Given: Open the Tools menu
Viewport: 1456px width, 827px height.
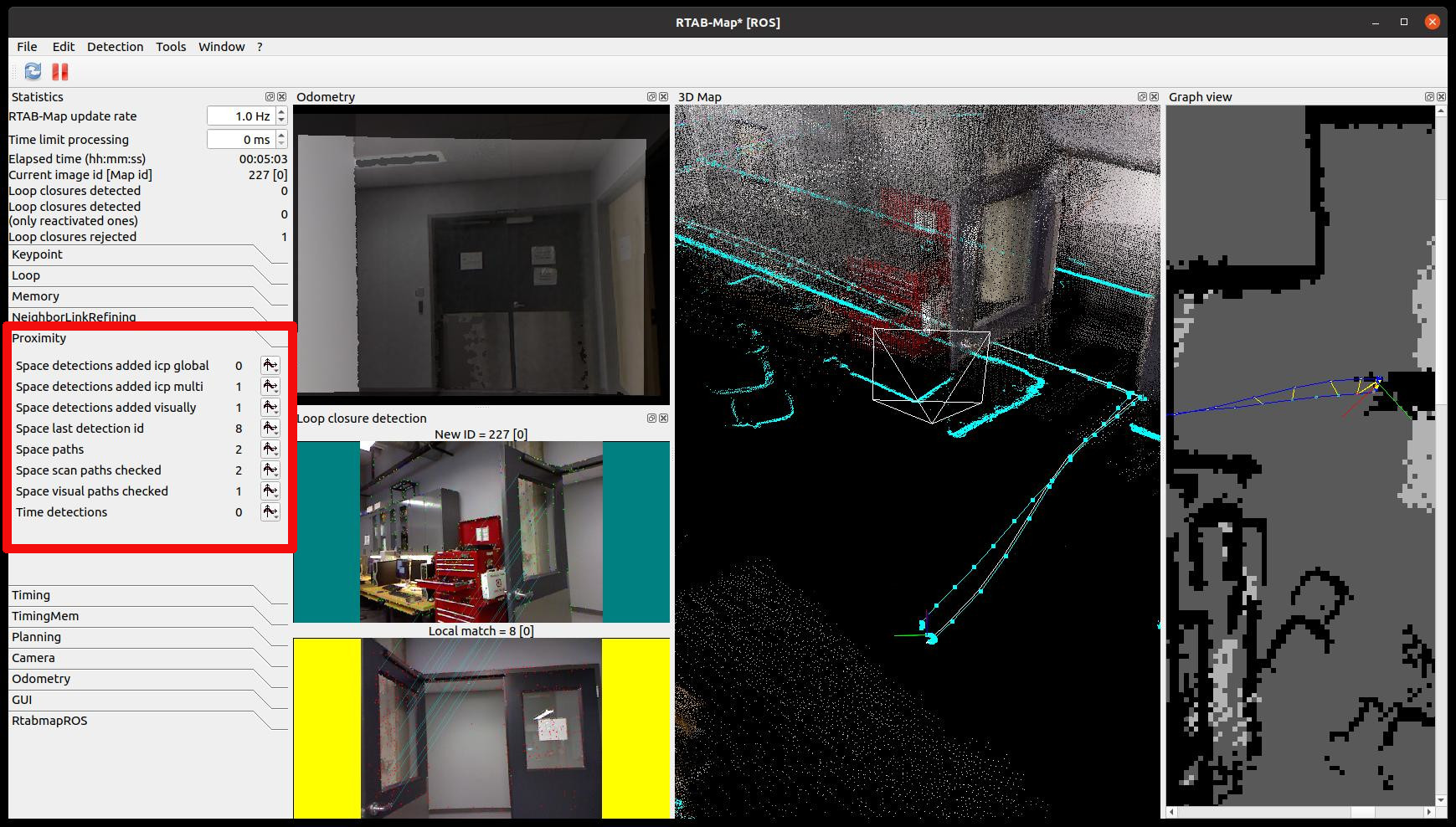Looking at the screenshot, I should 171,47.
